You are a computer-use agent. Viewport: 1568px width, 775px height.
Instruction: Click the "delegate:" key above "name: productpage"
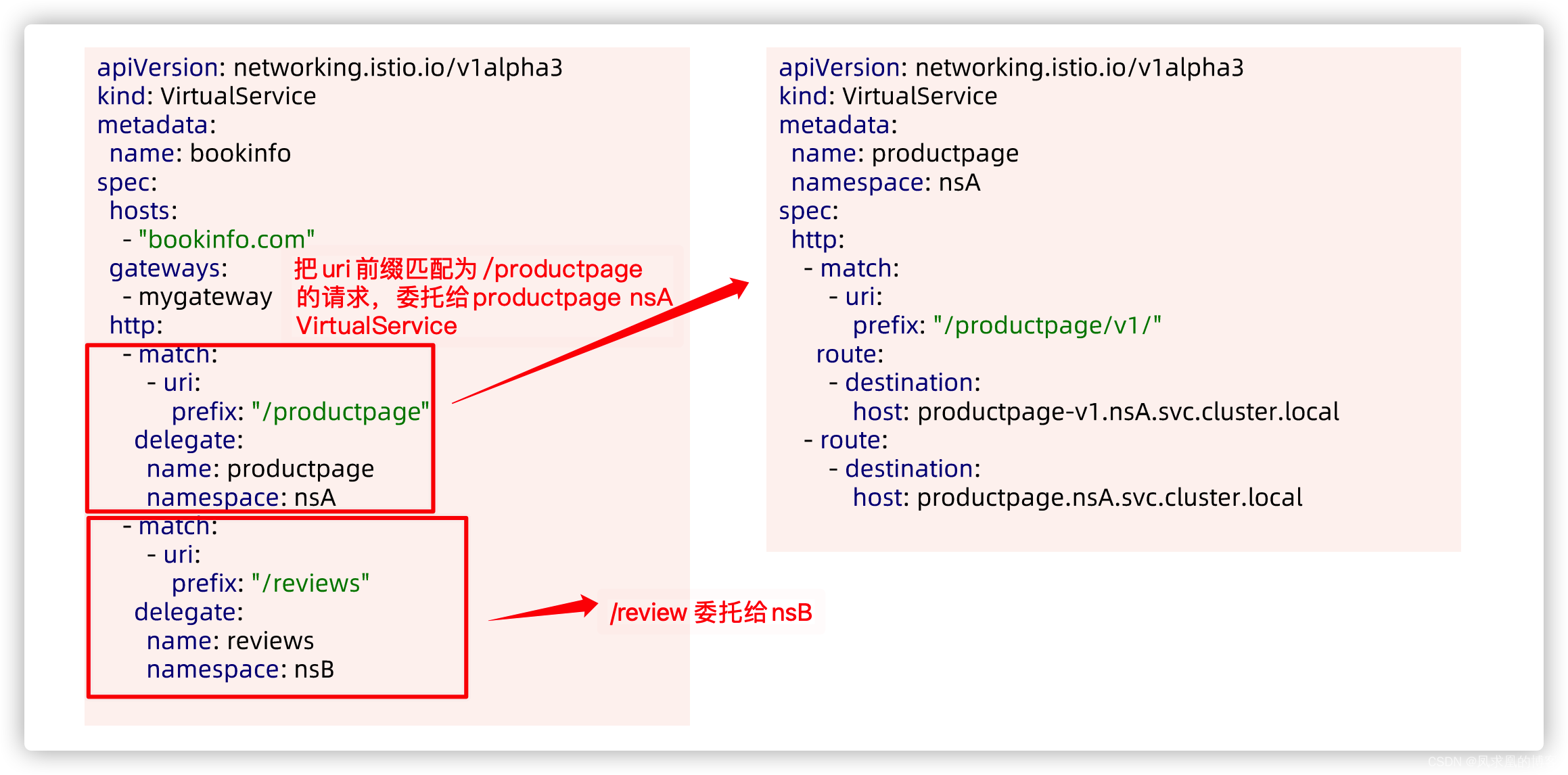coord(189,440)
